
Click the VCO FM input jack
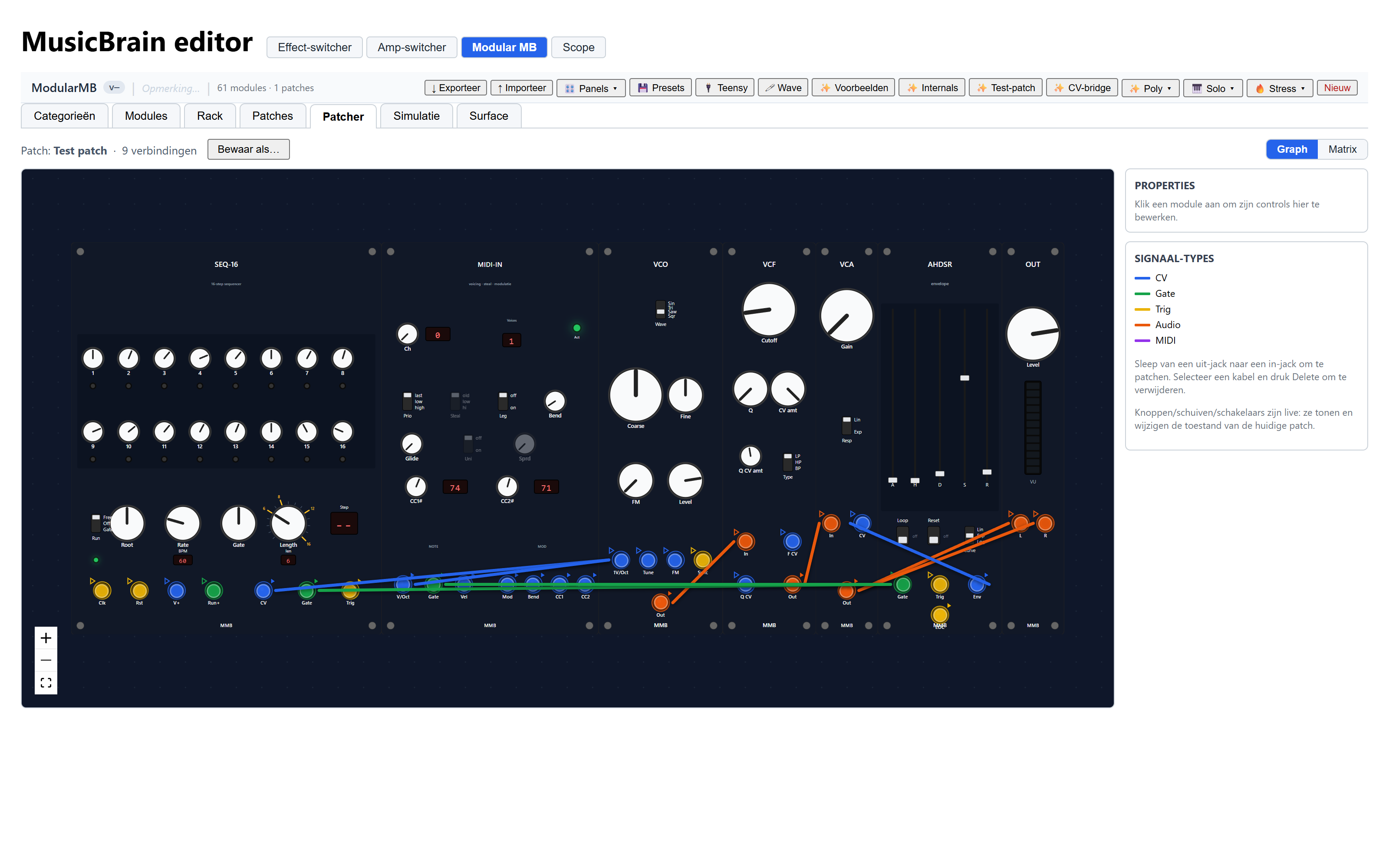click(675, 560)
